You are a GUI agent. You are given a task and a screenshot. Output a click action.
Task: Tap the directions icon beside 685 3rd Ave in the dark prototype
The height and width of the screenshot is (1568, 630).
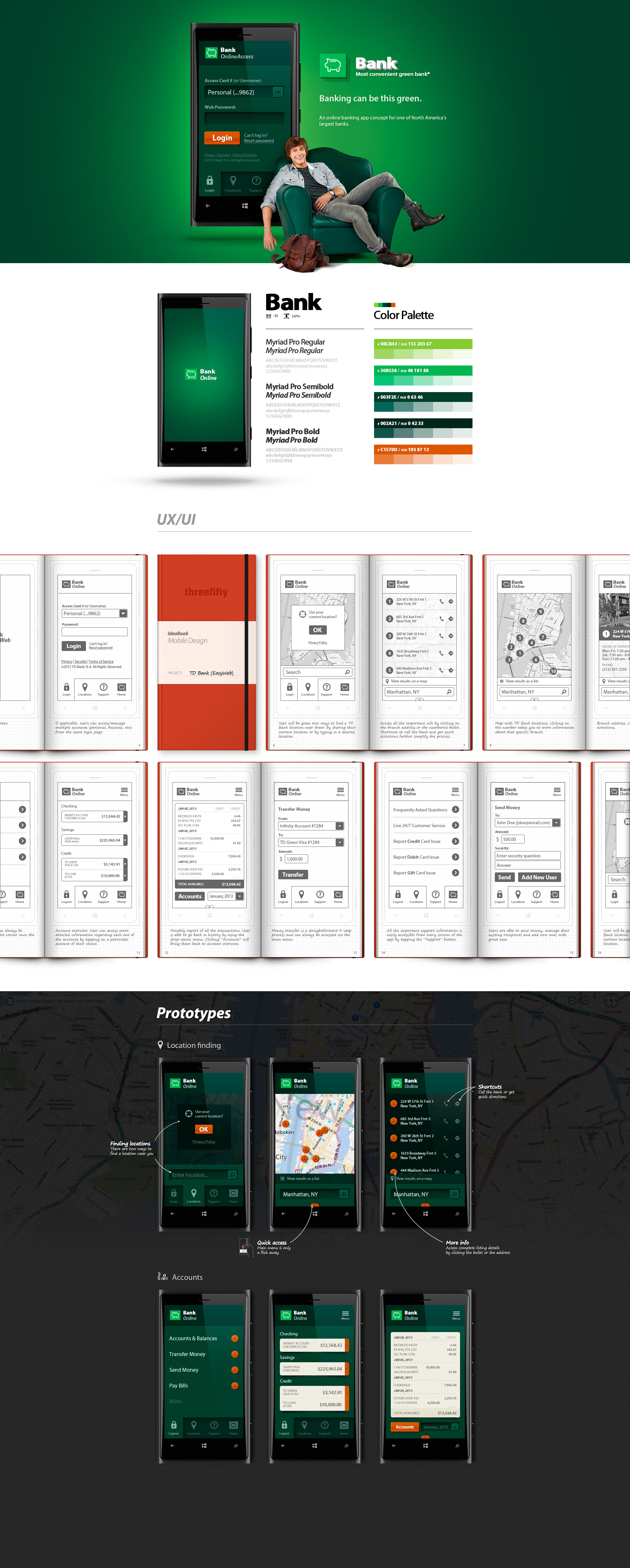457,1120
